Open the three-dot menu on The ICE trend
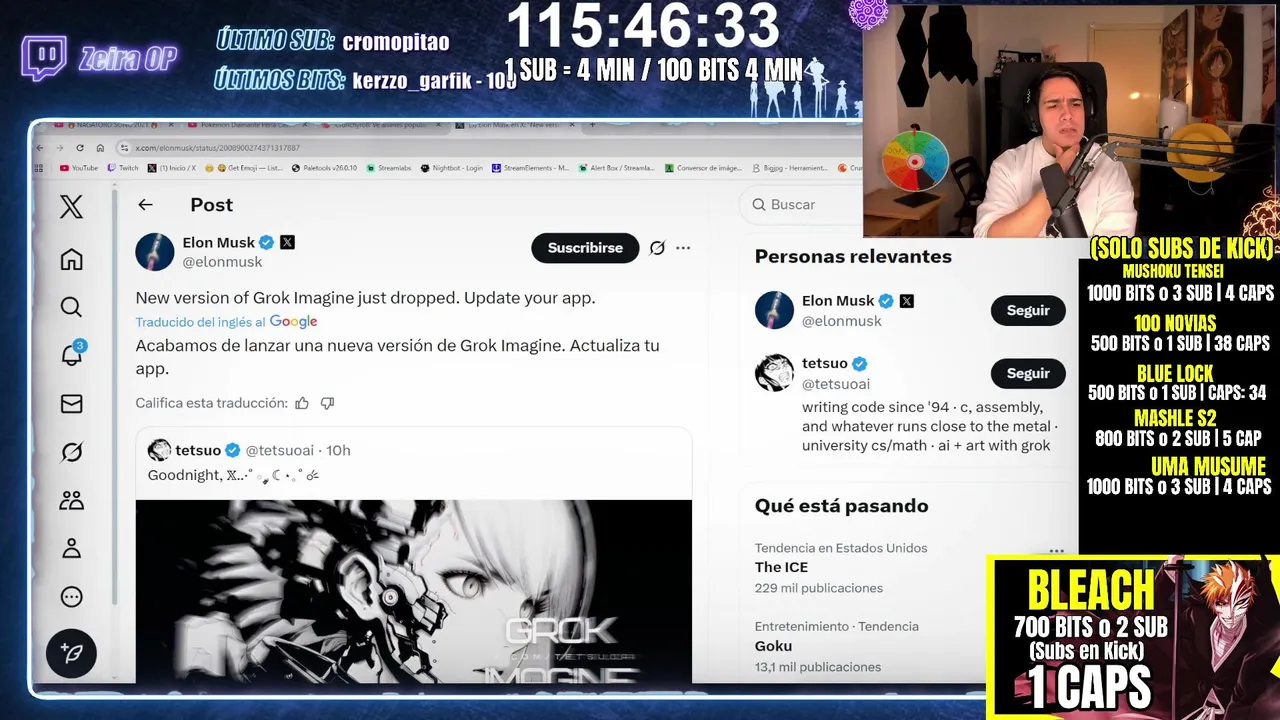Image resolution: width=1280 pixels, height=720 pixels. (x=1057, y=550)
